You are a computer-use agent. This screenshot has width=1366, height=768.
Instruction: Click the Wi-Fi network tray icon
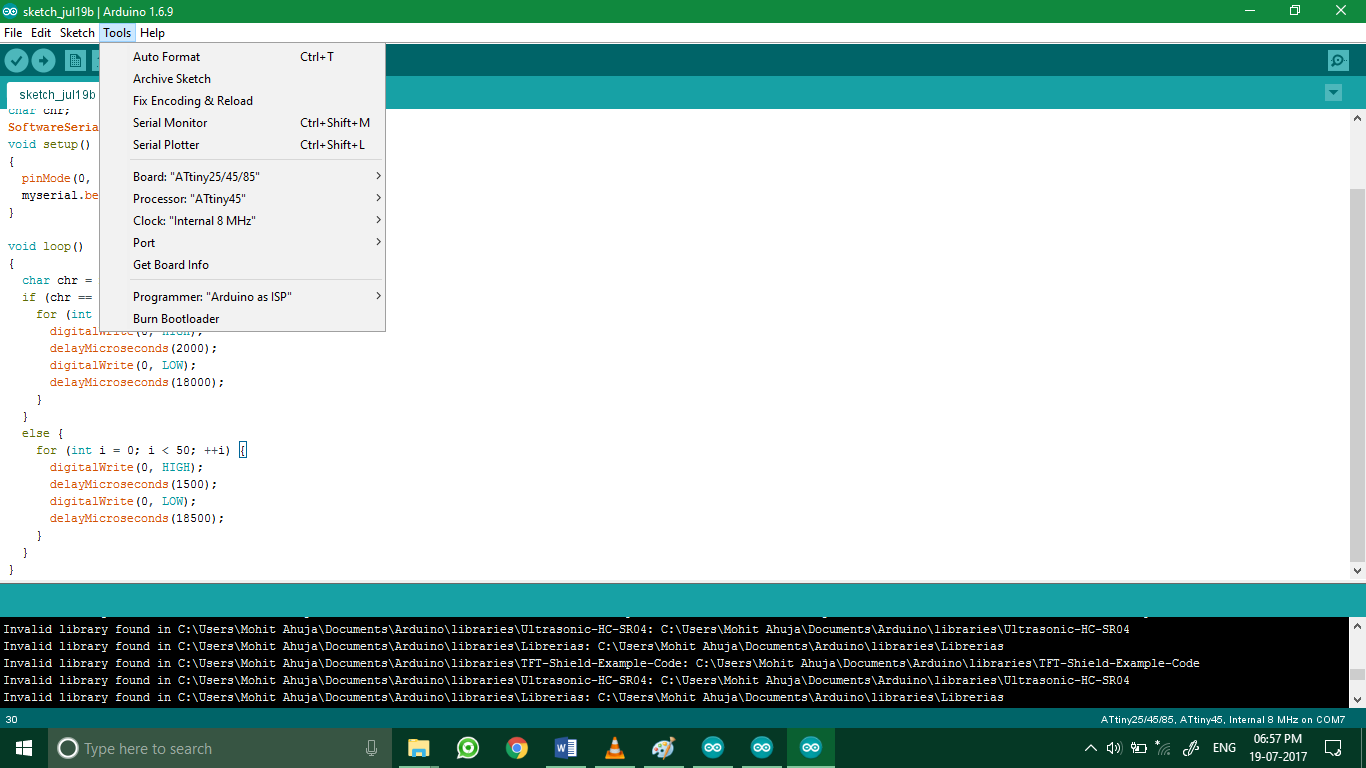coord(1163,748)
